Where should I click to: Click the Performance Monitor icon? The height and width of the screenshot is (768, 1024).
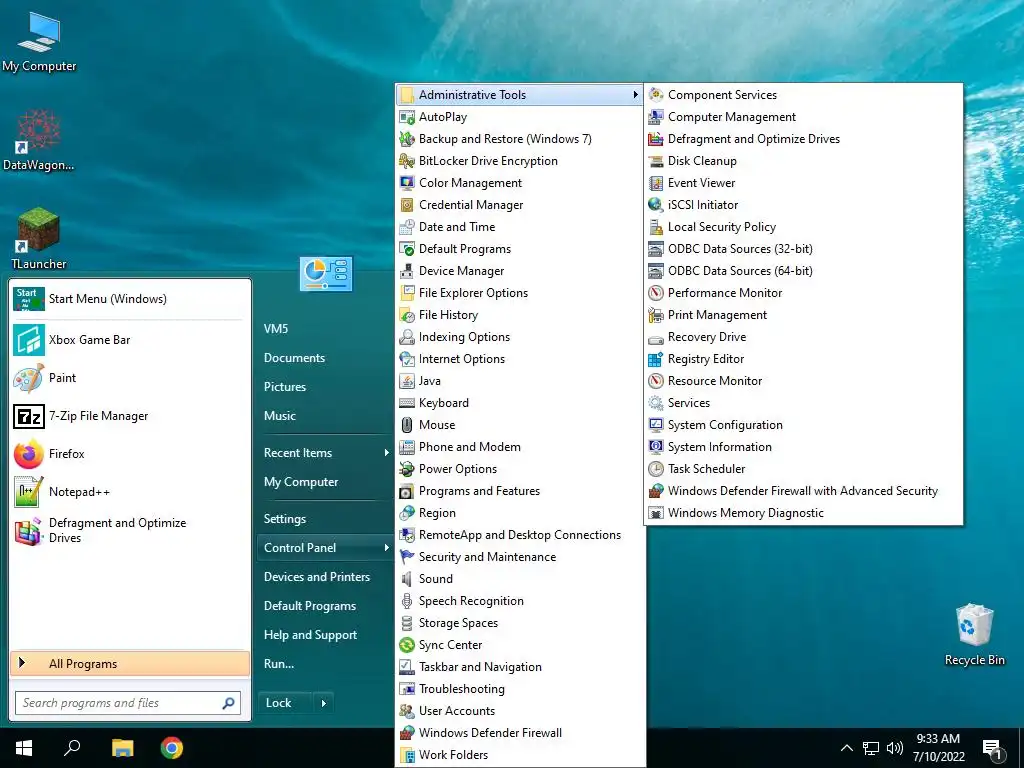click(x=656, y=293)
